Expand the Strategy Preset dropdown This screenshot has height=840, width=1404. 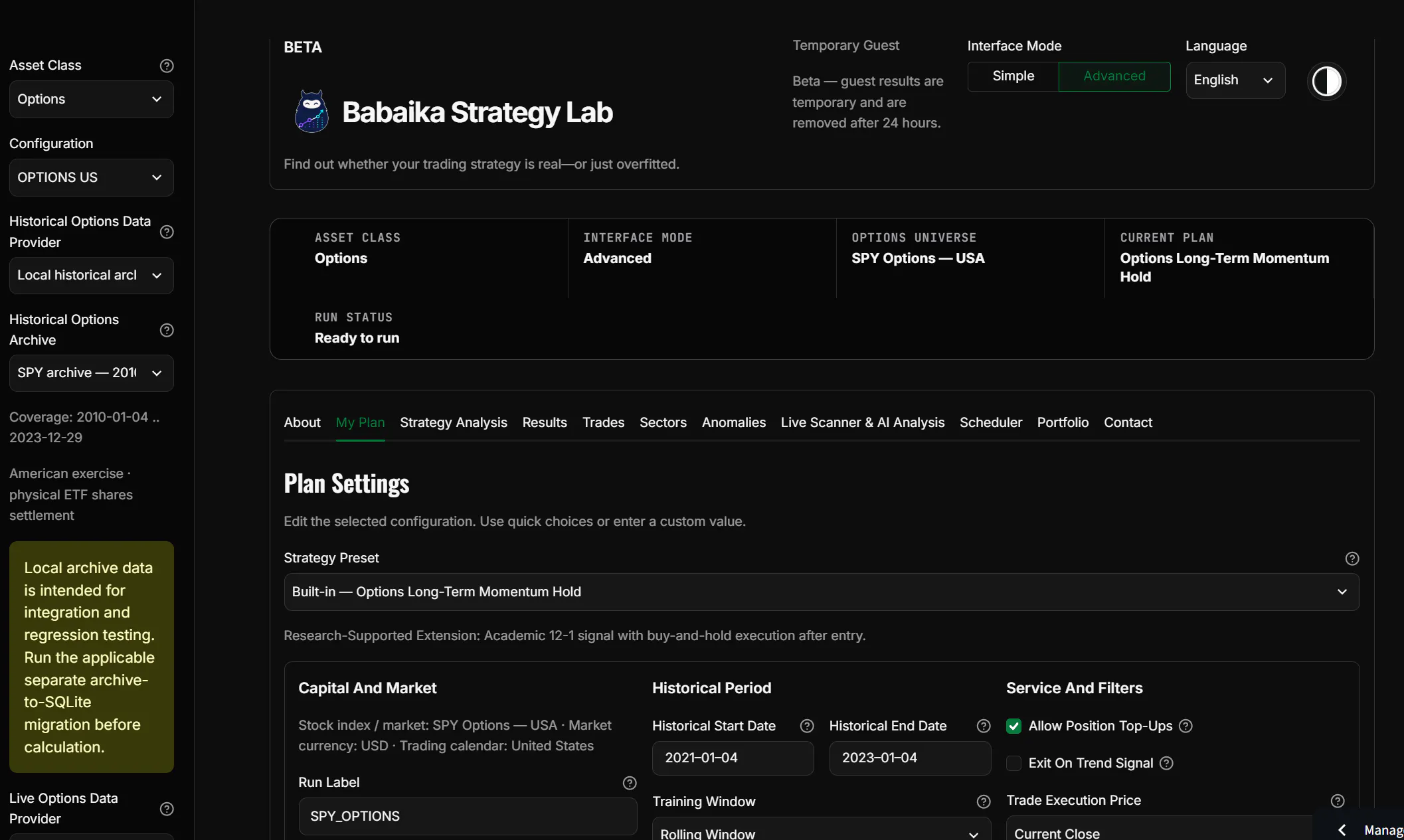(822, 592)
